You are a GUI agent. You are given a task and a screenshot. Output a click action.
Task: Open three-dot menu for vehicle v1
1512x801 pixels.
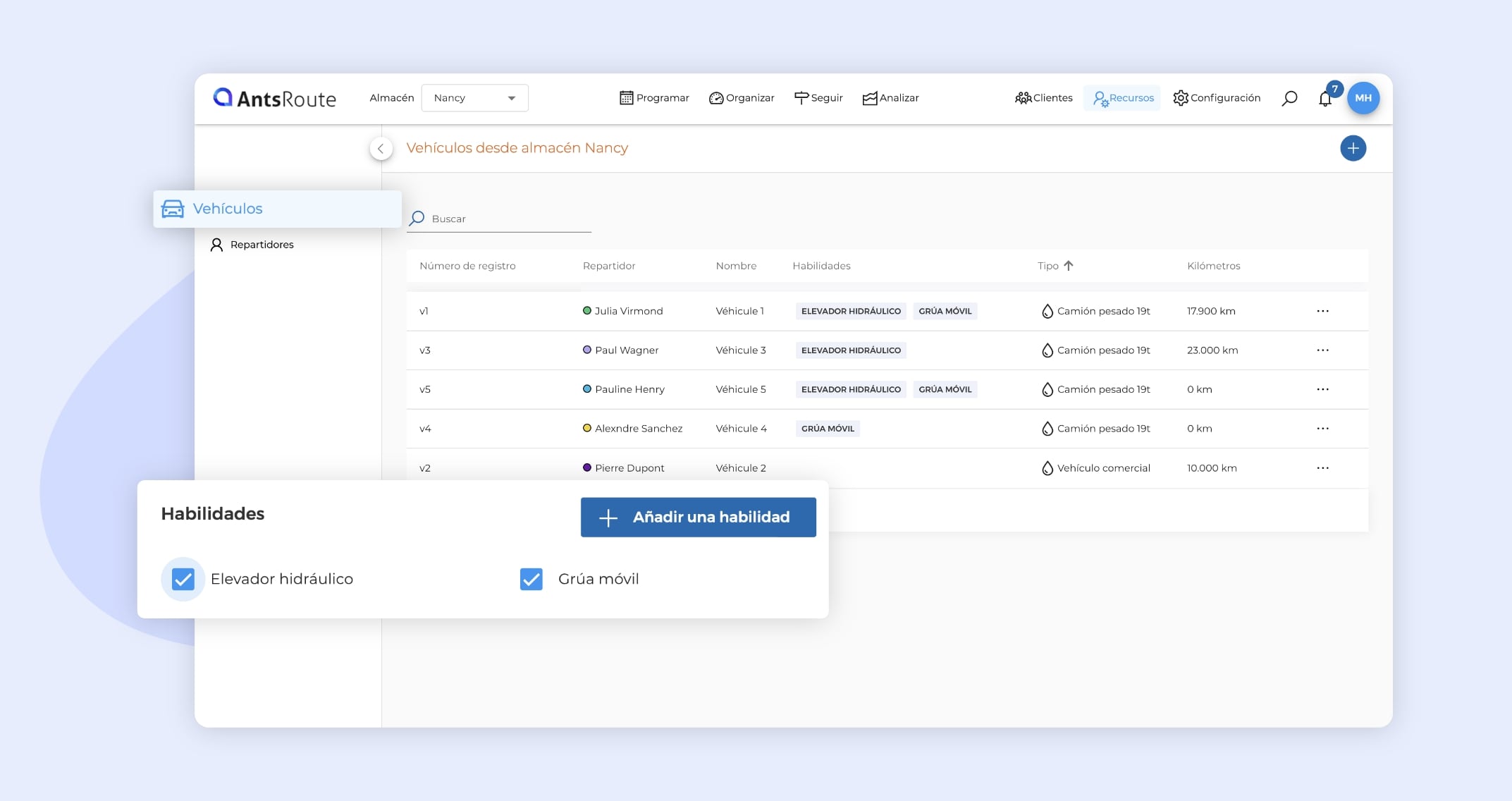tap(1322, 311)
